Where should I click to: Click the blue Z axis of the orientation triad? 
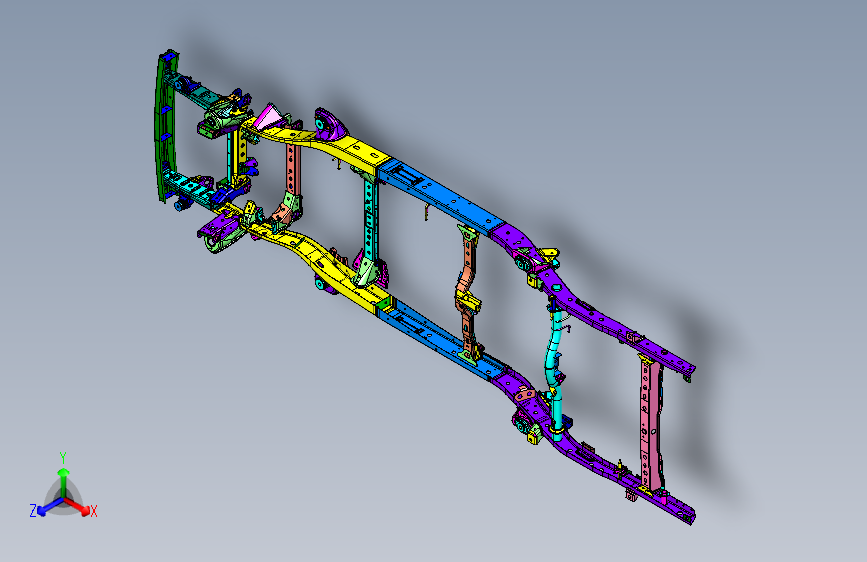[49, 507]
